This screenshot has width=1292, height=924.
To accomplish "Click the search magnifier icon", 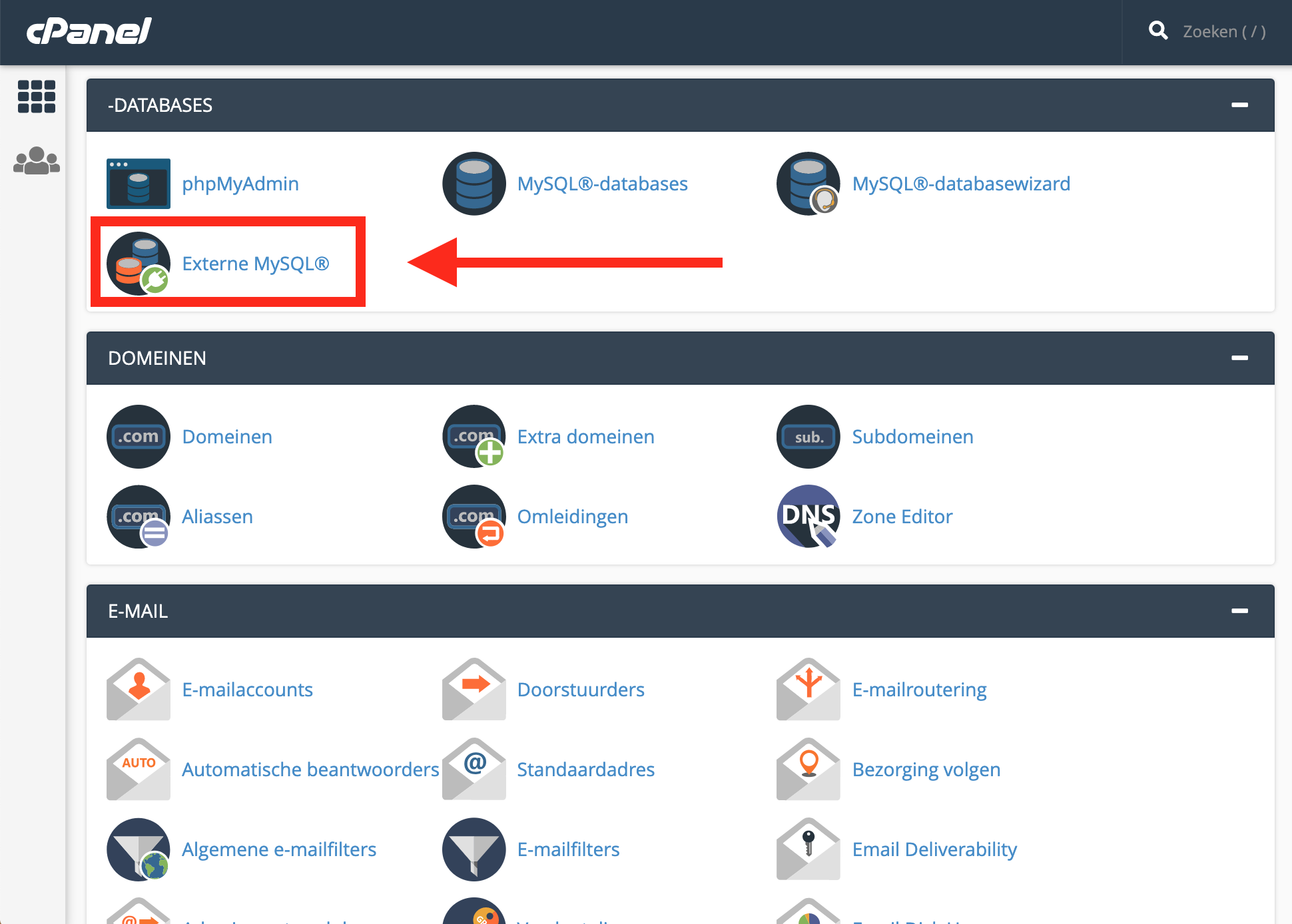I will (x=1158, y=31).
